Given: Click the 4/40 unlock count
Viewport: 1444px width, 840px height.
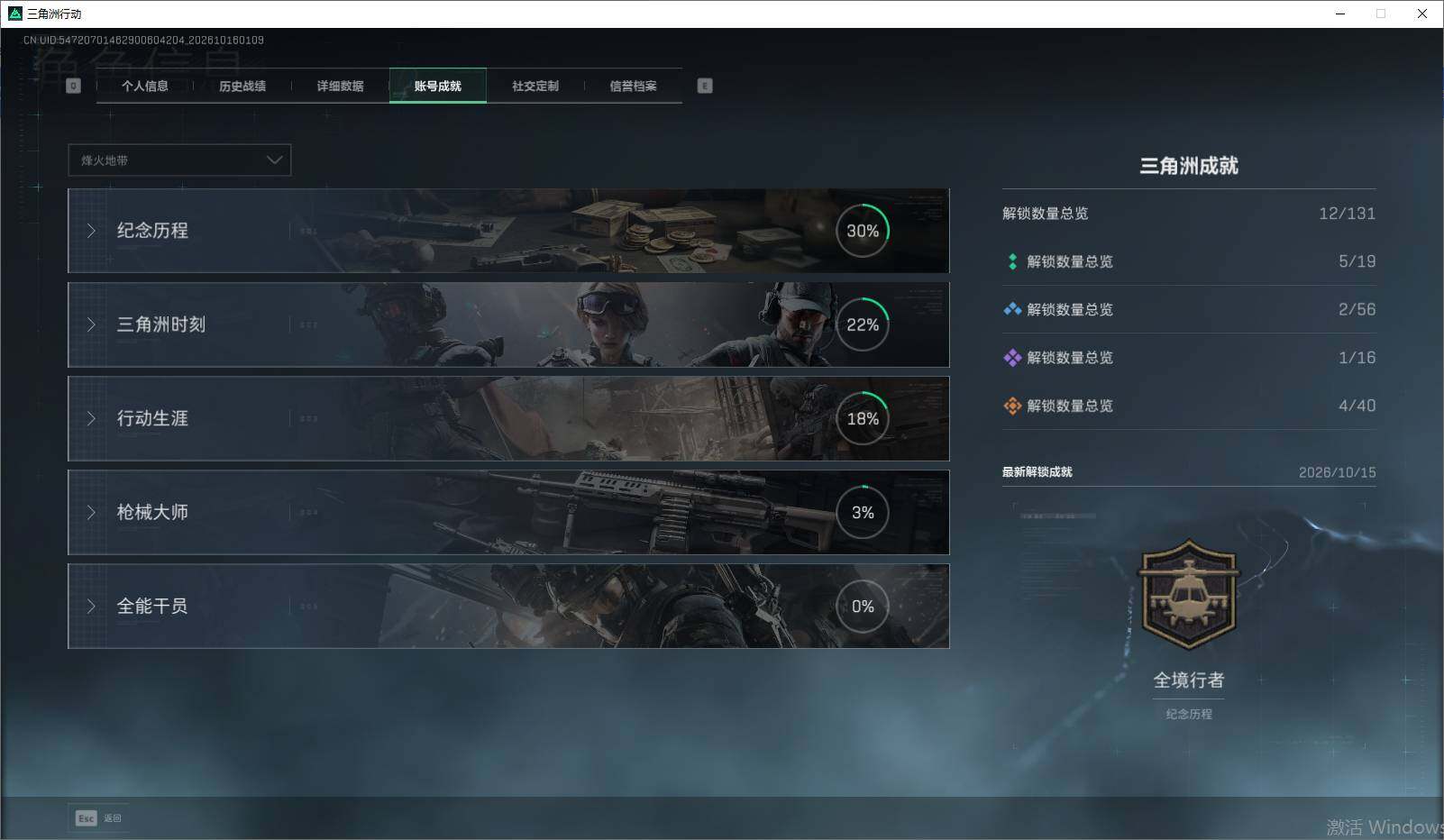Looking at the screenshot, I should coord(1357,406).
